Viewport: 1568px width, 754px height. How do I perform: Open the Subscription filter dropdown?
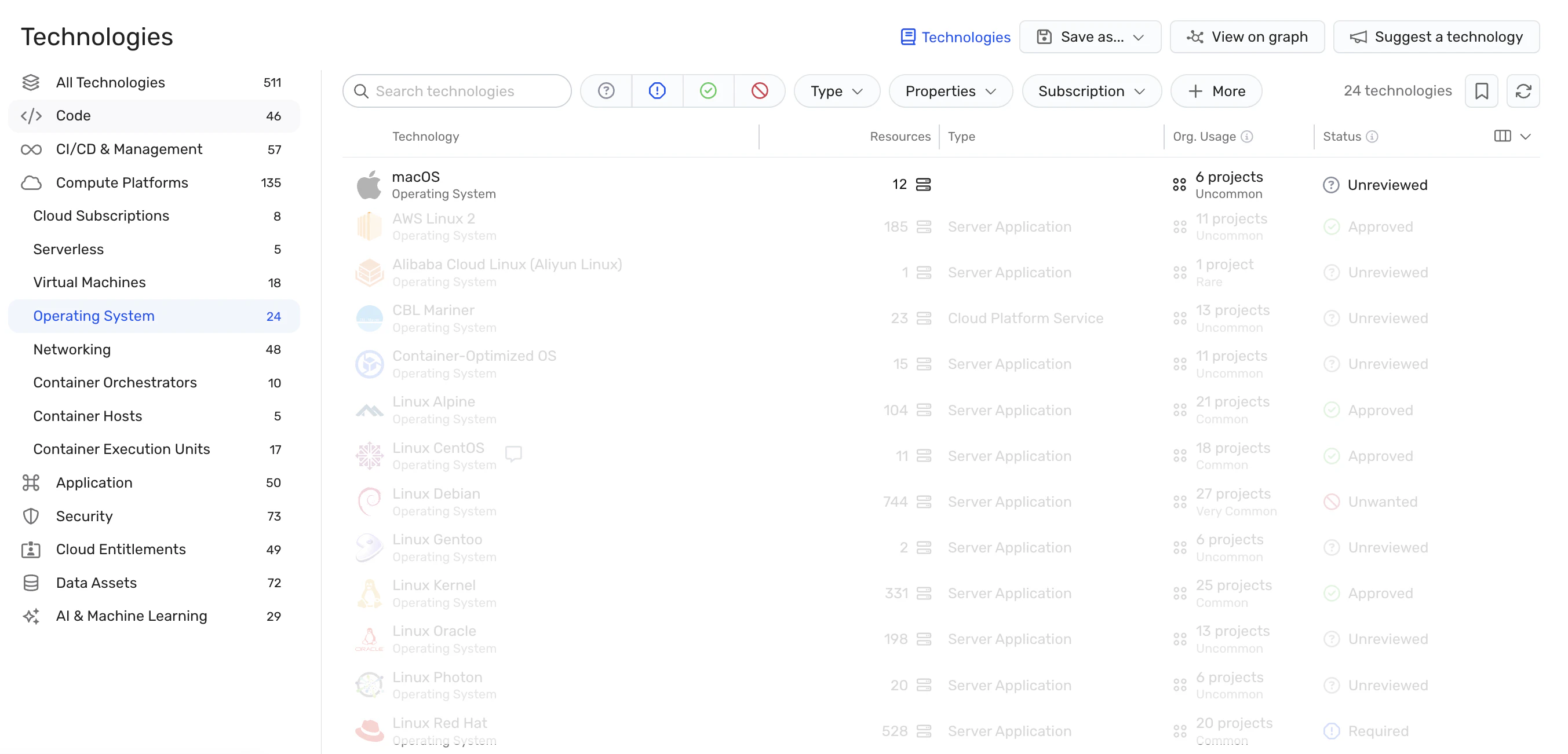tap(1091, 91)
